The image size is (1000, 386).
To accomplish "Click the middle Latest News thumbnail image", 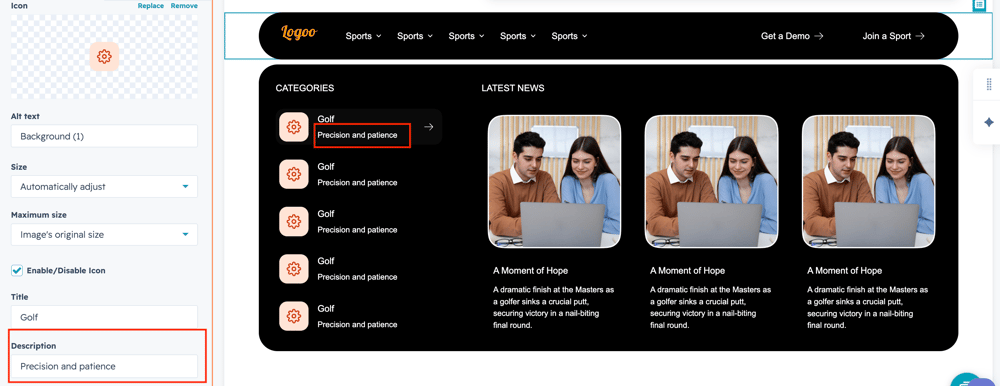I will pos(711,181).
